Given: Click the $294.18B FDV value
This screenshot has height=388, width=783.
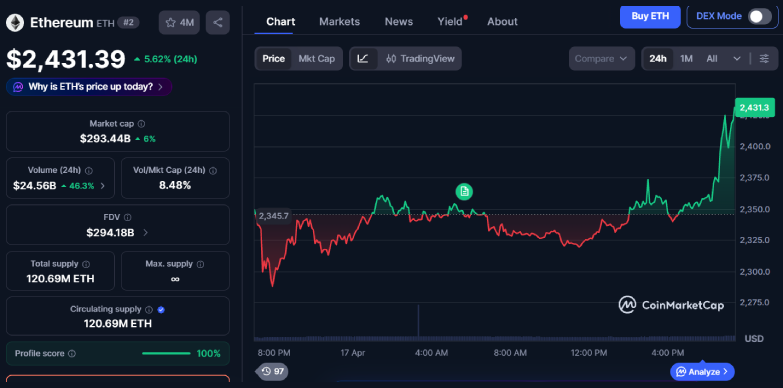Looking at the screenshot, I should 110,232.
